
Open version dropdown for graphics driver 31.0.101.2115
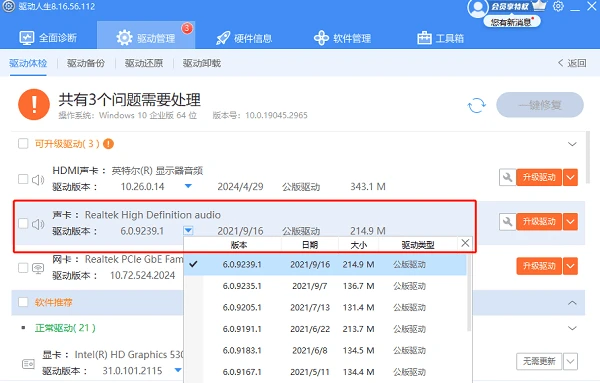click(178, 370)
